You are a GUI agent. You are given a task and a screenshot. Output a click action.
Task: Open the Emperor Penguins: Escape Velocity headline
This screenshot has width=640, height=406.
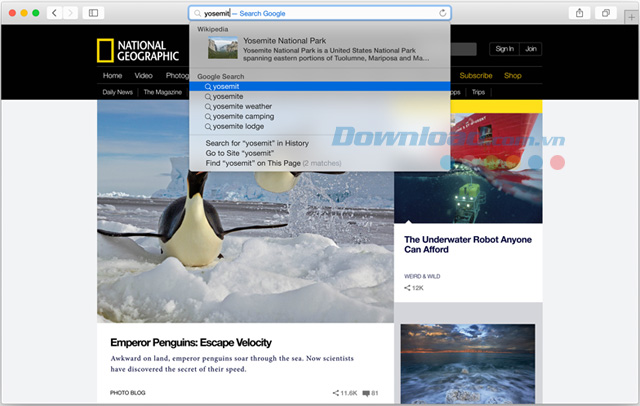pos(191,342)
